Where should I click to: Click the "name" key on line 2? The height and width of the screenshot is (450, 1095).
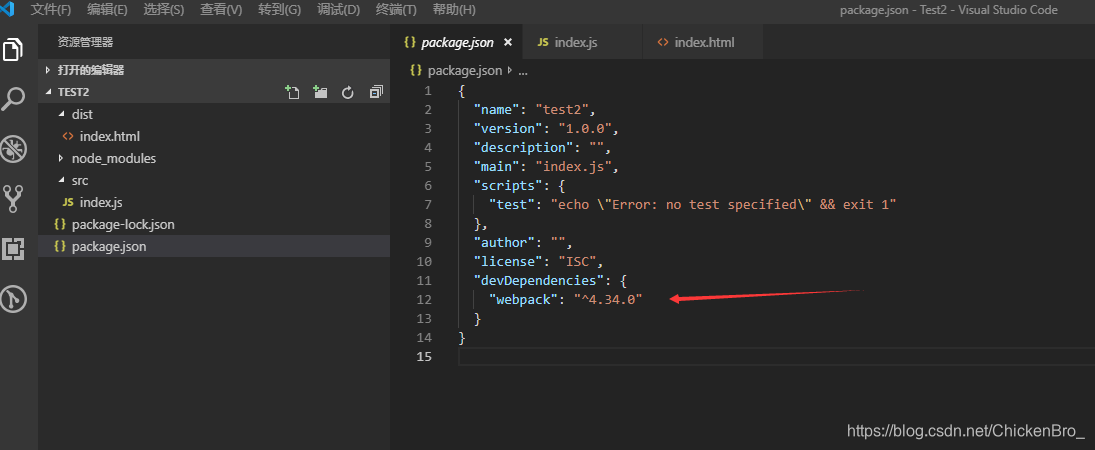pyautogui.click(x=497, y=110)
